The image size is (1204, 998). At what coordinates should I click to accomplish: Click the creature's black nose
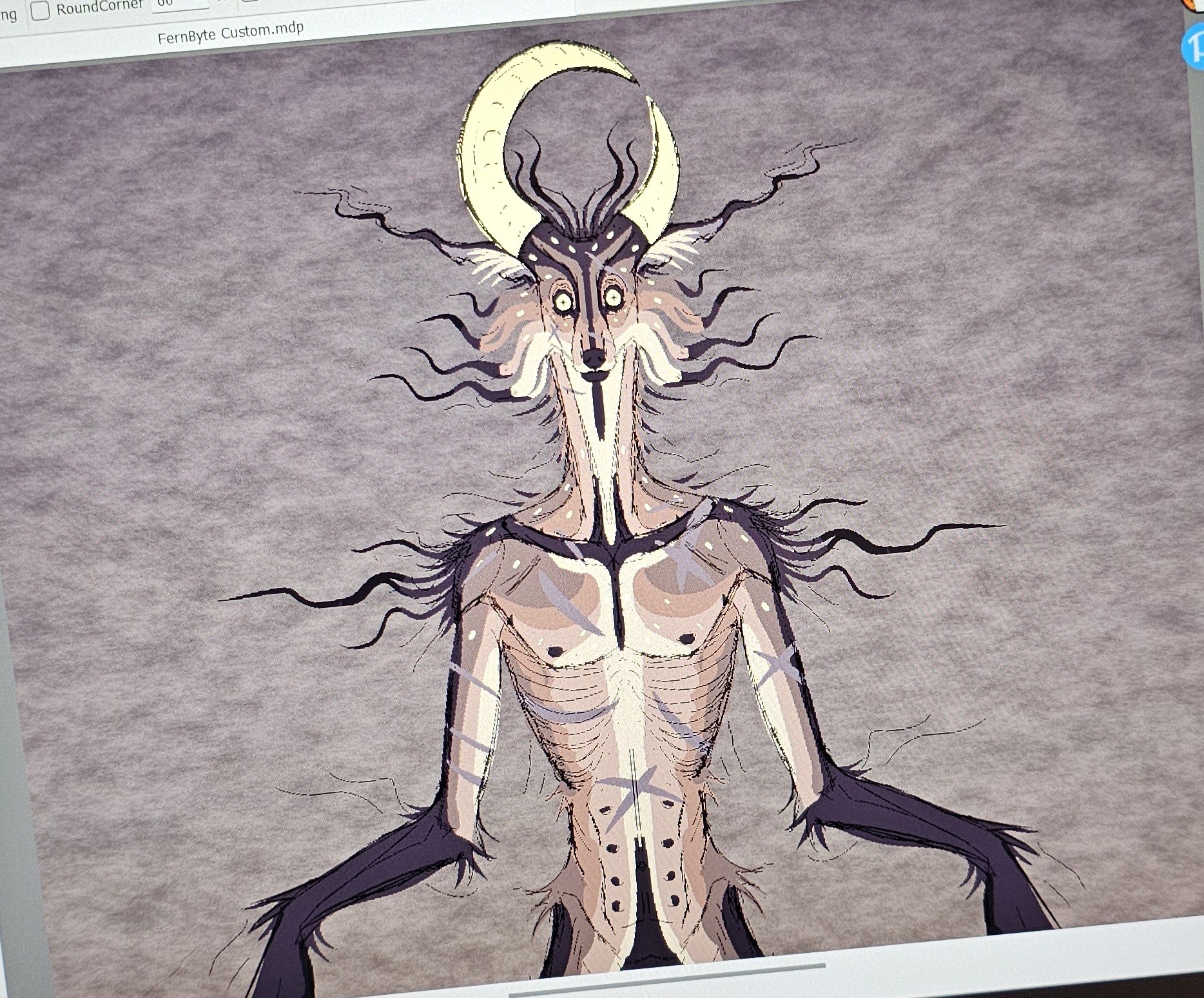click(x=590, y=355)
